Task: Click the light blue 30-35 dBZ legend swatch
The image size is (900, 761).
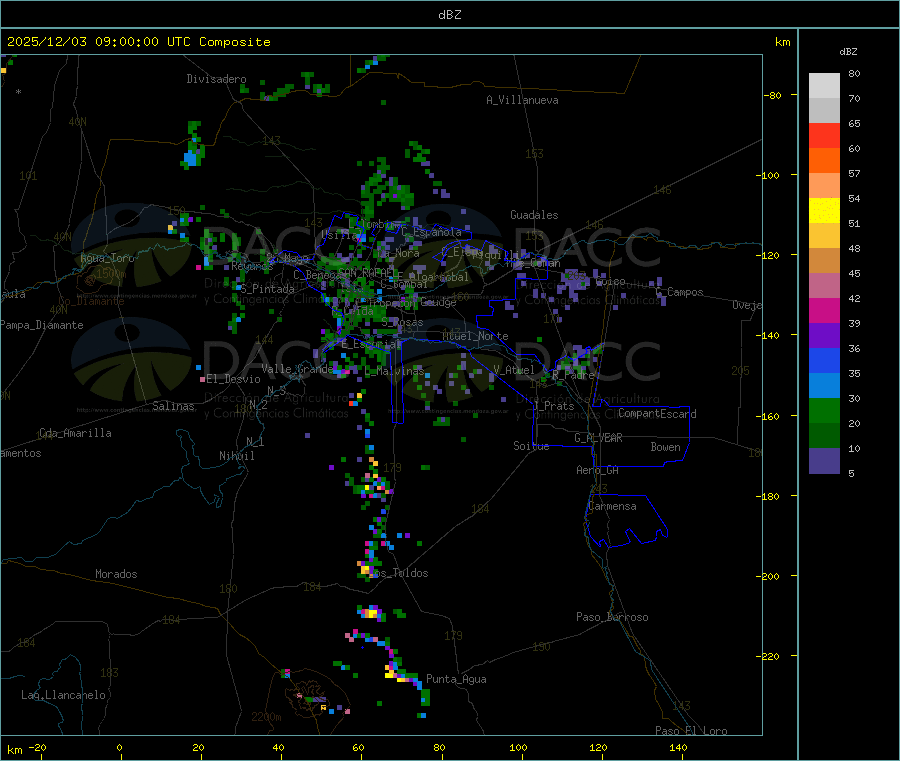Action: 824,386
